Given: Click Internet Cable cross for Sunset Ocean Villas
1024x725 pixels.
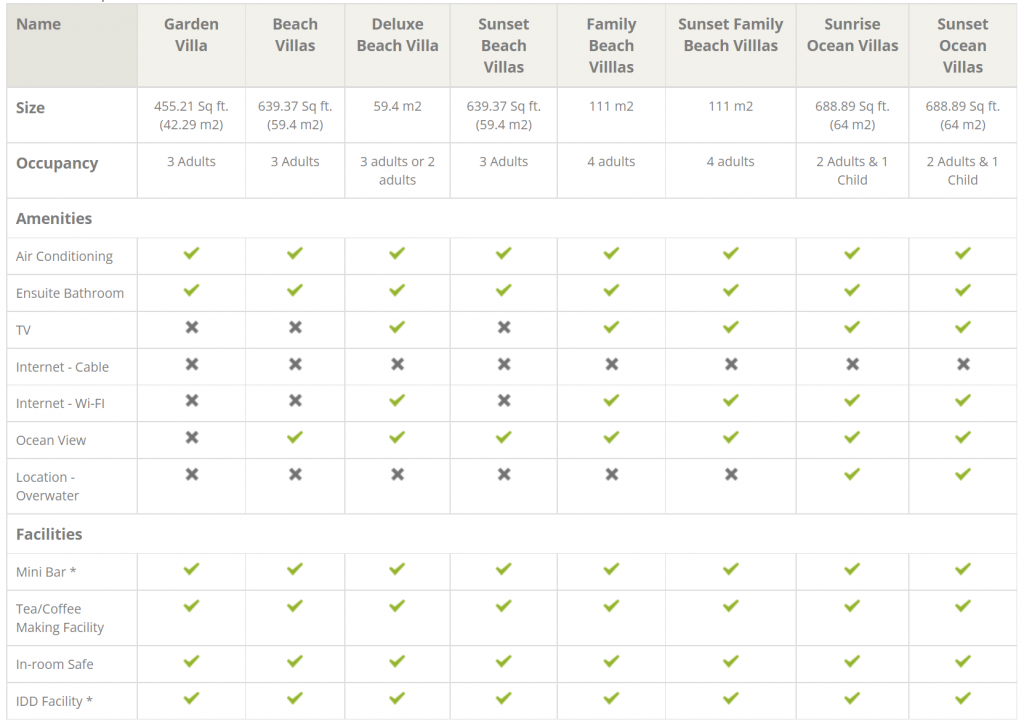Looking at the screenshot, I should pos(963,364).
